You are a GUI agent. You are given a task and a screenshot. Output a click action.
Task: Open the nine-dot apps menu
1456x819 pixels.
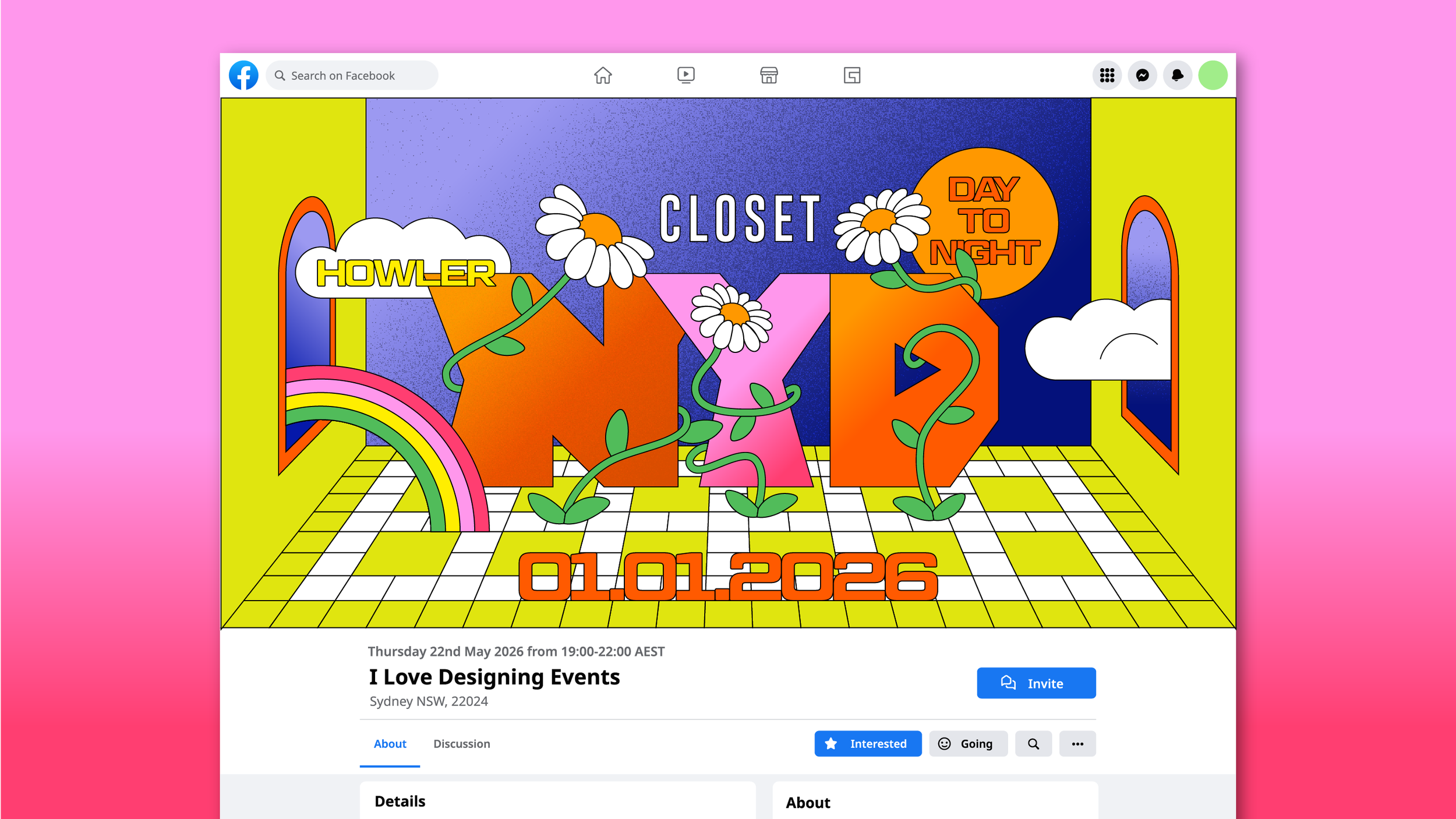(x=1107, y=75)
